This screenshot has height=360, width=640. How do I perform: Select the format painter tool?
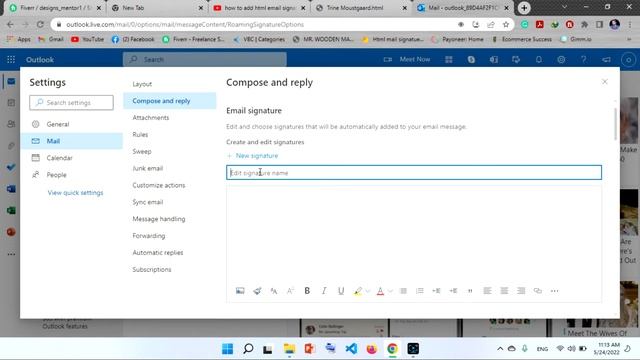coord(257,291)
